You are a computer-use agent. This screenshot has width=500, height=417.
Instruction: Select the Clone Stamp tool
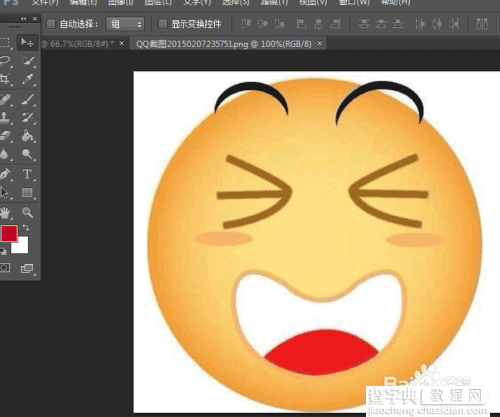5,117
